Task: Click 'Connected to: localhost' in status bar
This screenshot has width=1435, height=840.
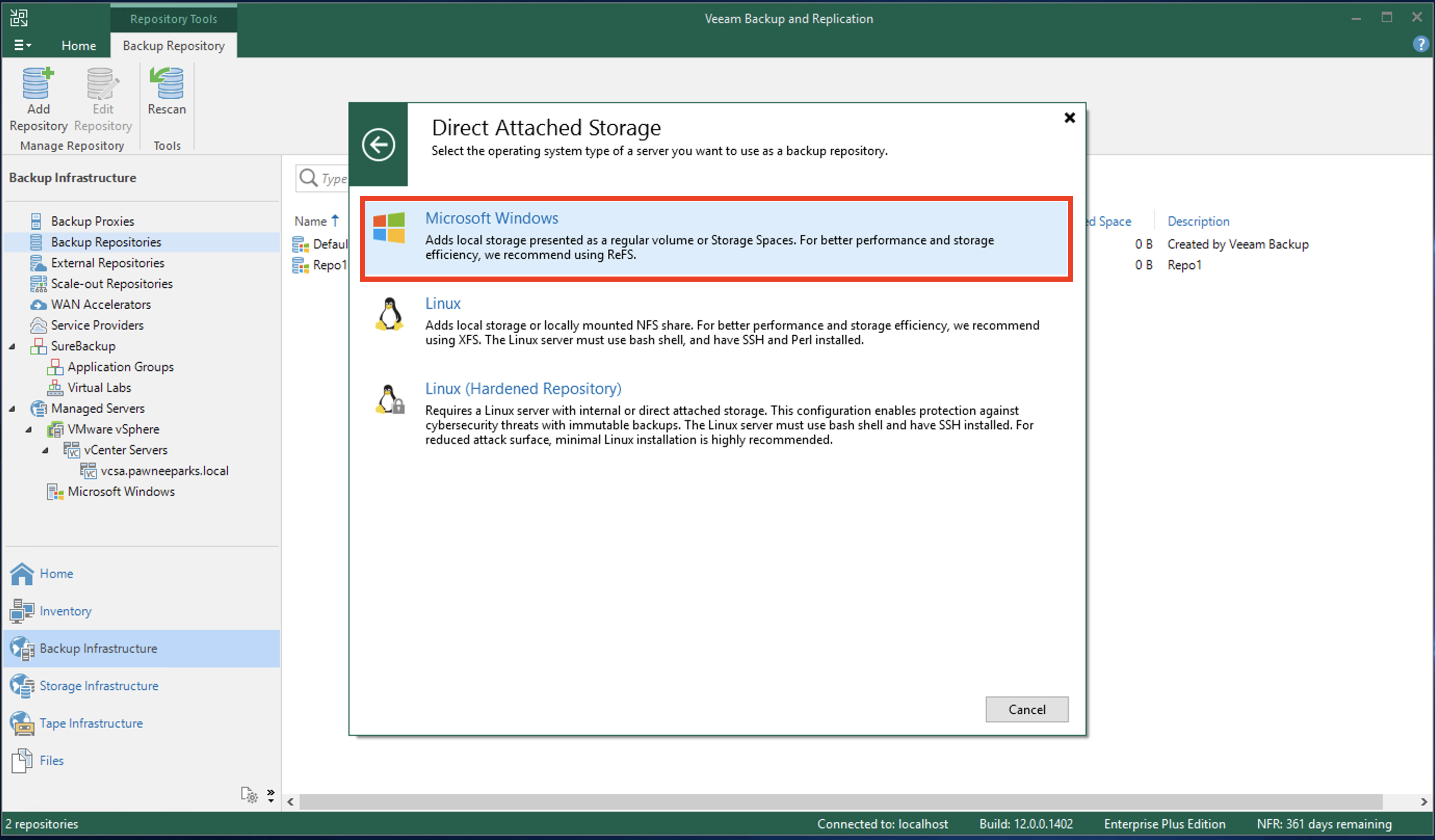Action: [x=882, y=824]
